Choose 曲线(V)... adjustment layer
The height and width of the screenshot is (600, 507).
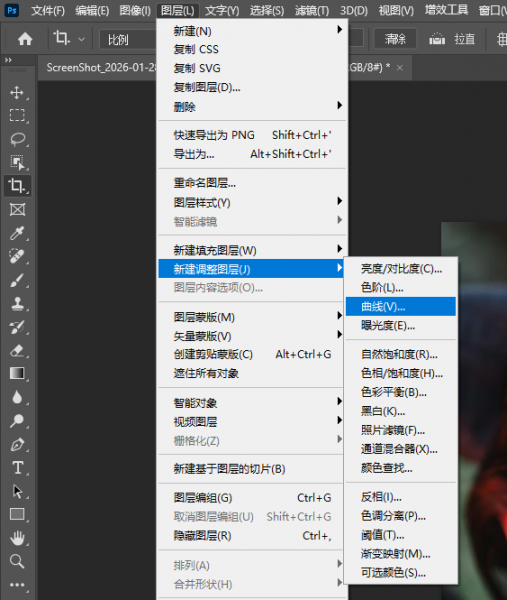pyautogui.click(x=401, y=307)
